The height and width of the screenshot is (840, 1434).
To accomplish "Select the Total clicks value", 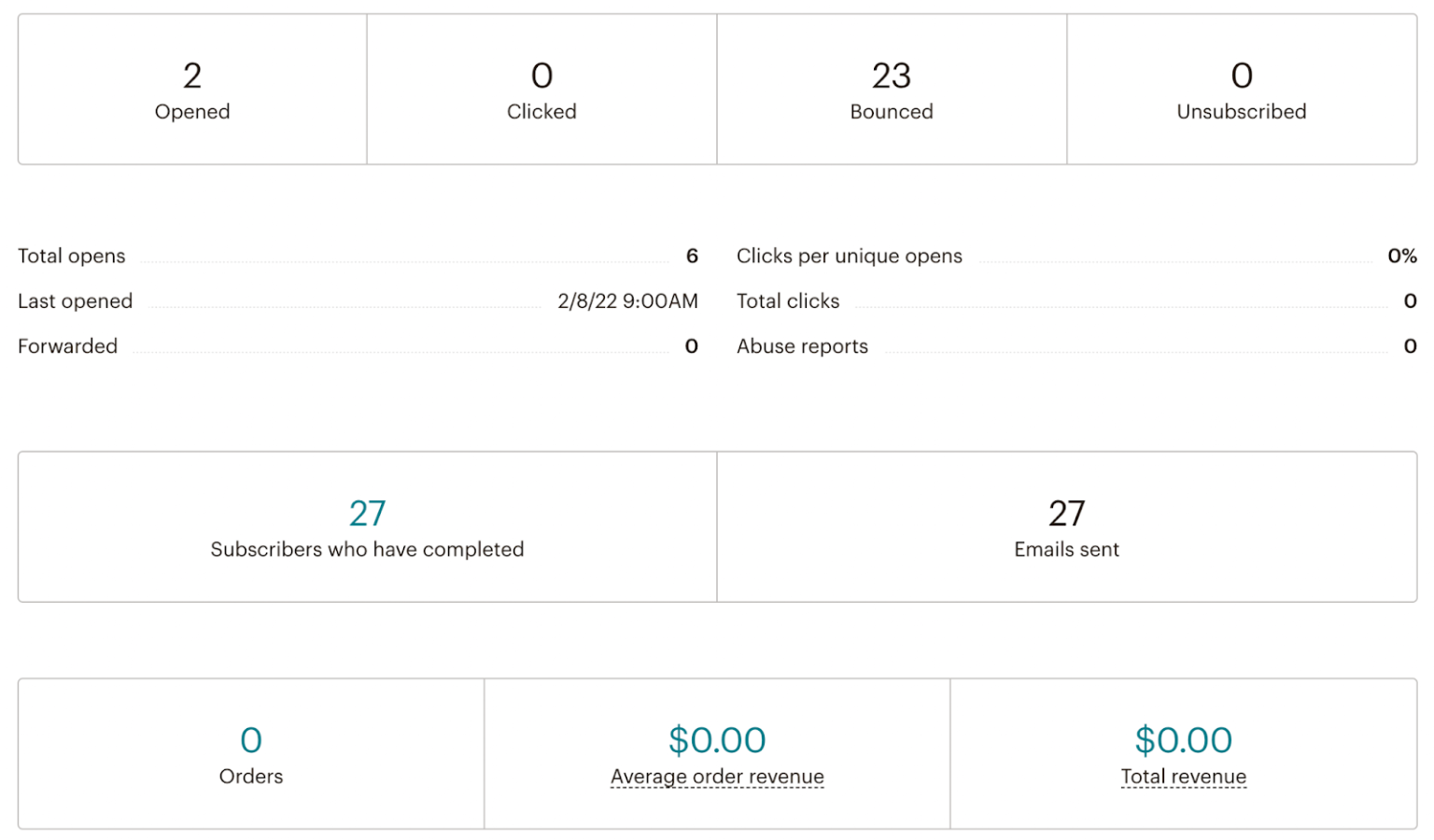I will click(x=1411, y=301).
